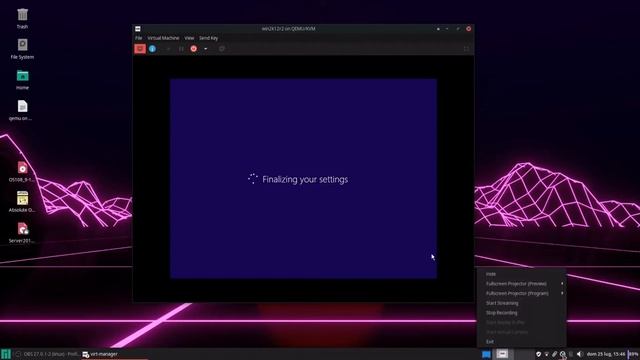Open the Virtual Machine menu
Screen dimensions: 640x360
coord(163,38)
